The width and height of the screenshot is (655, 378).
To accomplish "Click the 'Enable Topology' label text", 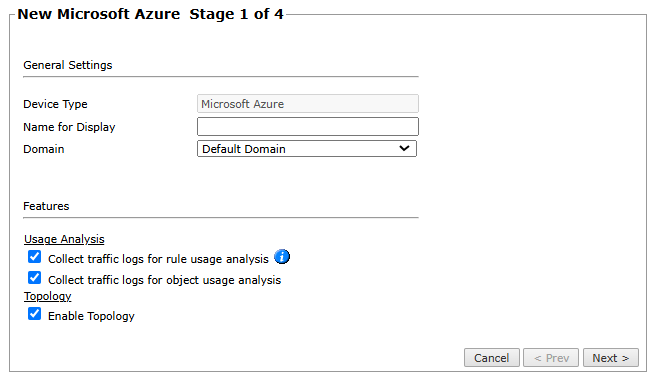I will point(91,316).
